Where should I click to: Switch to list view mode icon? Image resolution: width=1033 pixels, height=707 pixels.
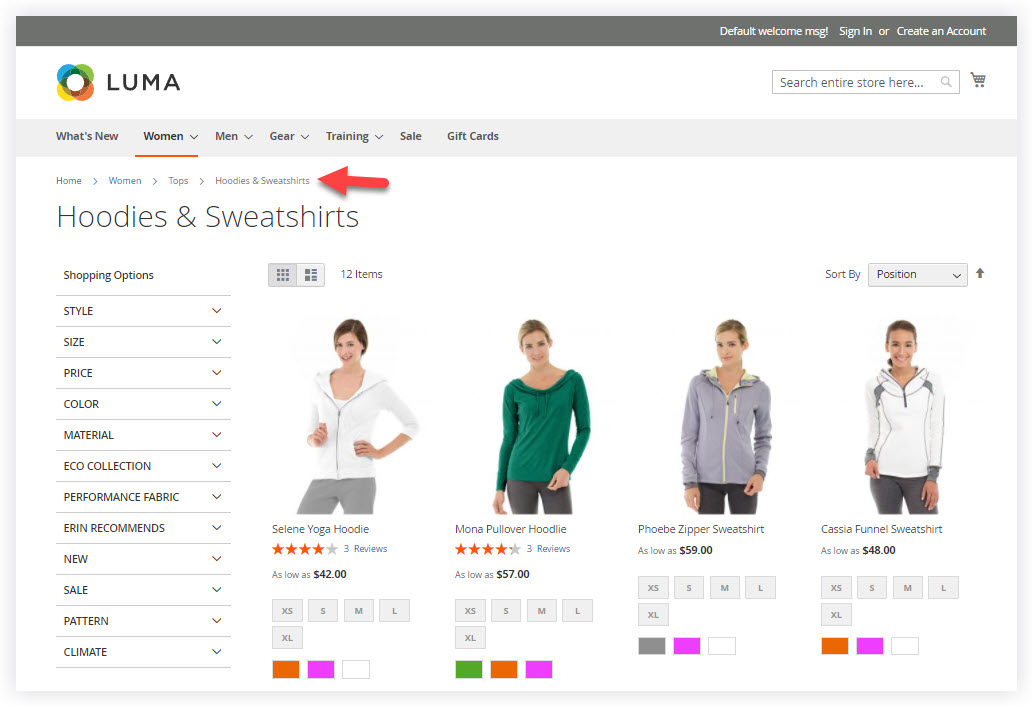[x=310, y=273]
